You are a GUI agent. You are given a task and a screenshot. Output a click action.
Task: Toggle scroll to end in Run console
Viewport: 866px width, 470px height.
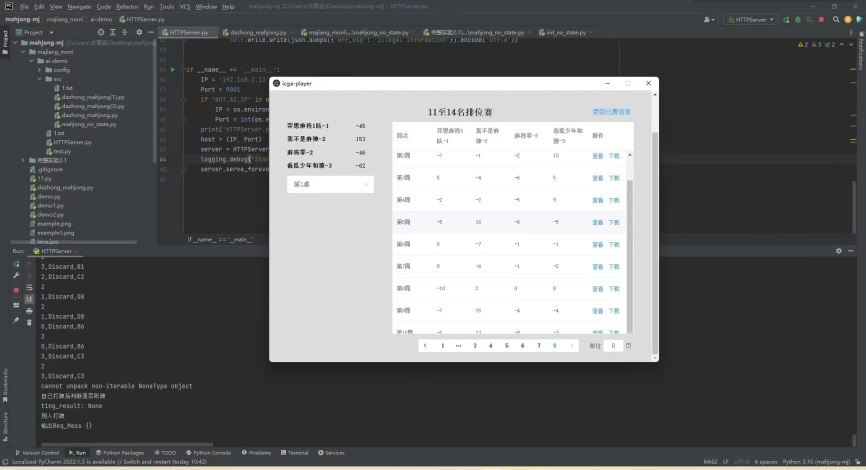29,299
